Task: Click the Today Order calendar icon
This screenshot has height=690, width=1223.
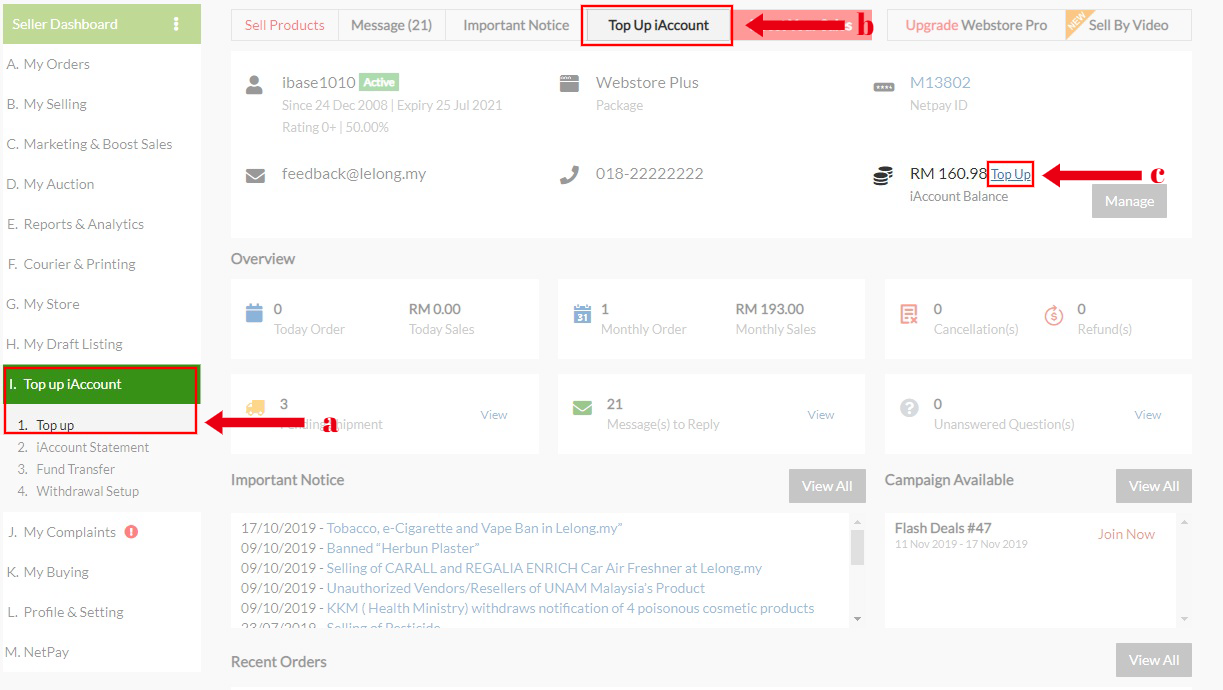Action: pos(255,313)
